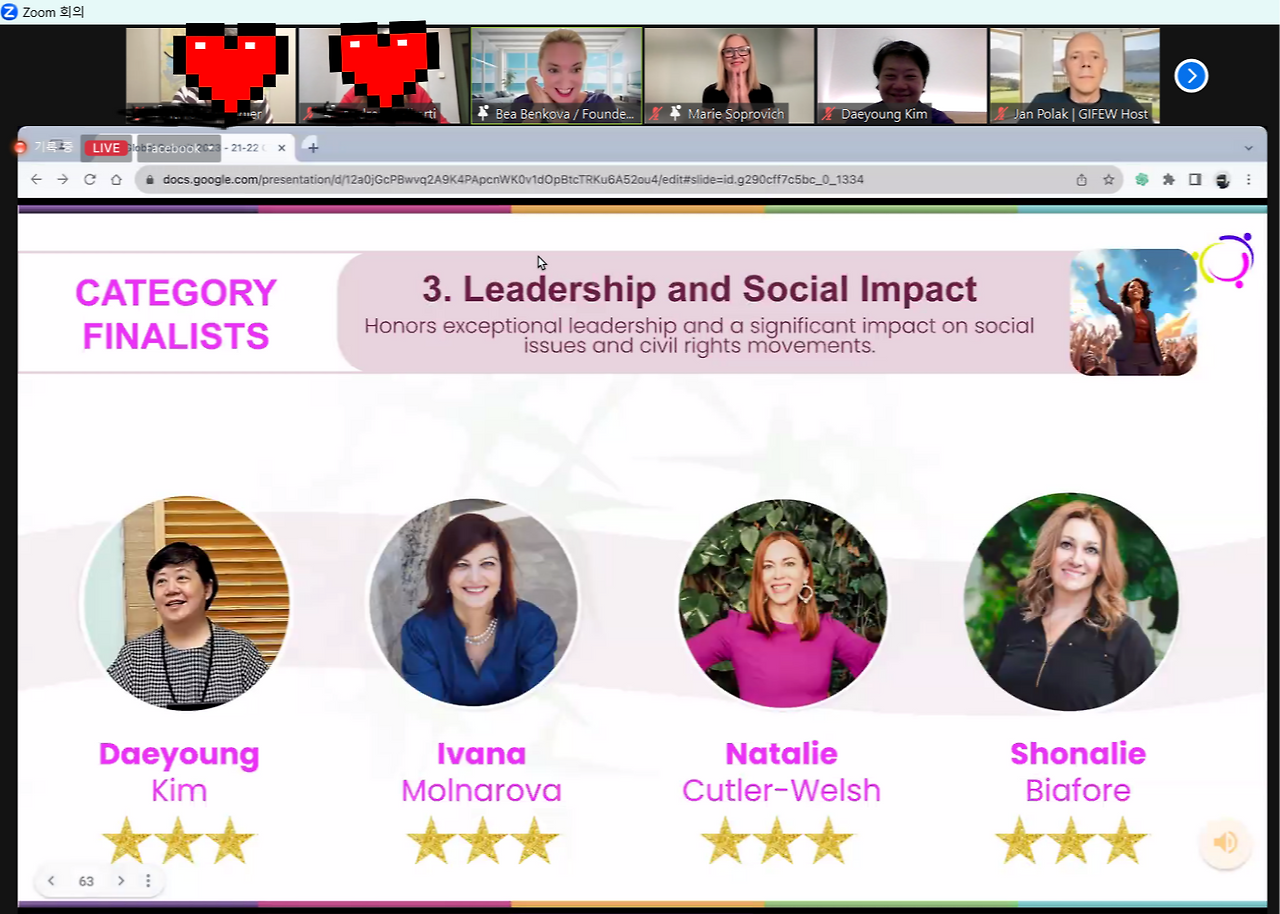Screen dimensions: 1280x914
Task: Expand the tab search dropdown arrow
Action: (1248, 148)
